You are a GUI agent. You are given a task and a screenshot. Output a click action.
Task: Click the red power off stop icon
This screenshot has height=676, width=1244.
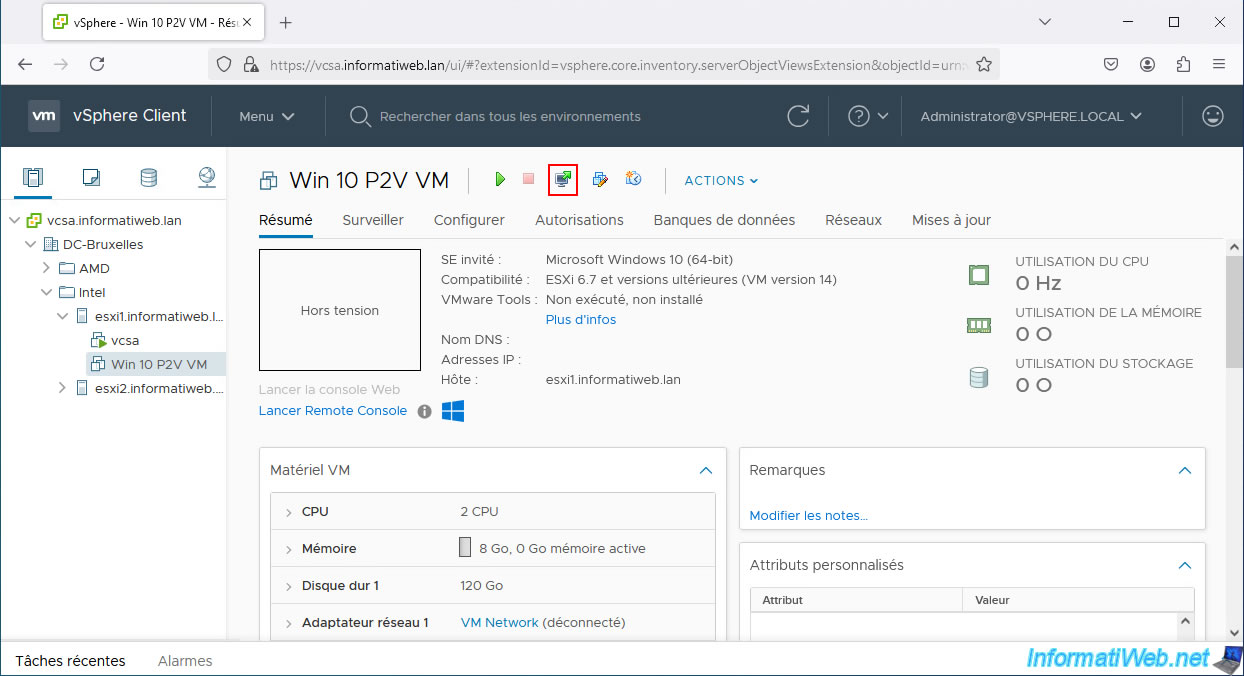[529, 179]
